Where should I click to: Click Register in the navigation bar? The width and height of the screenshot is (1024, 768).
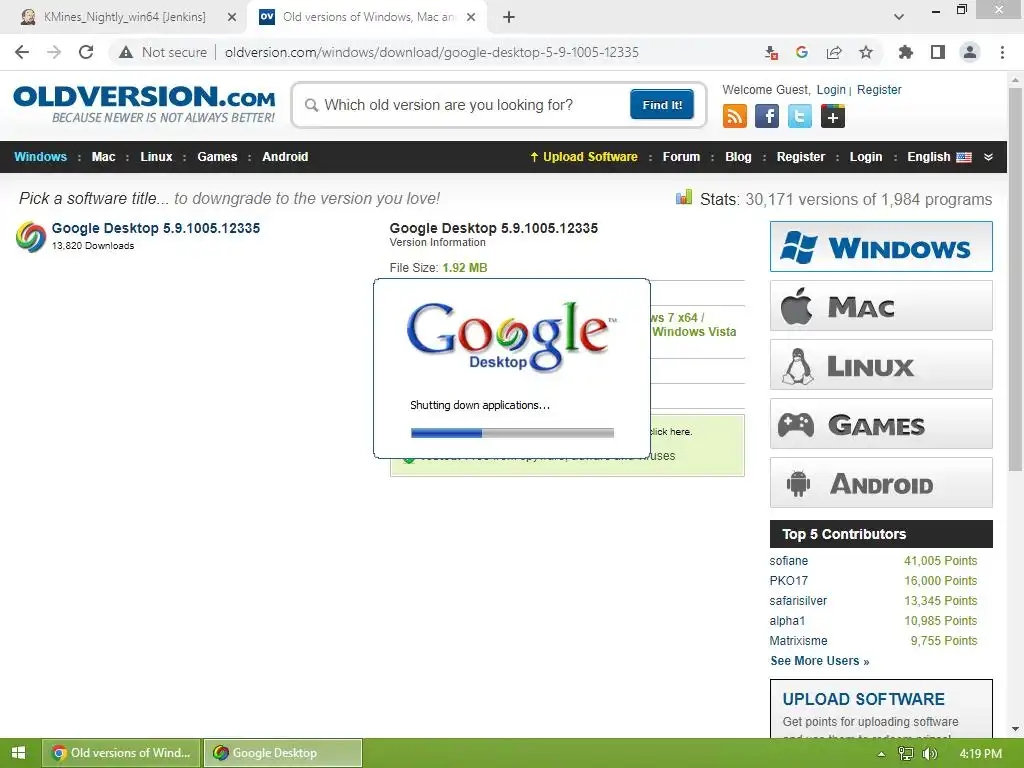[801, 157]
